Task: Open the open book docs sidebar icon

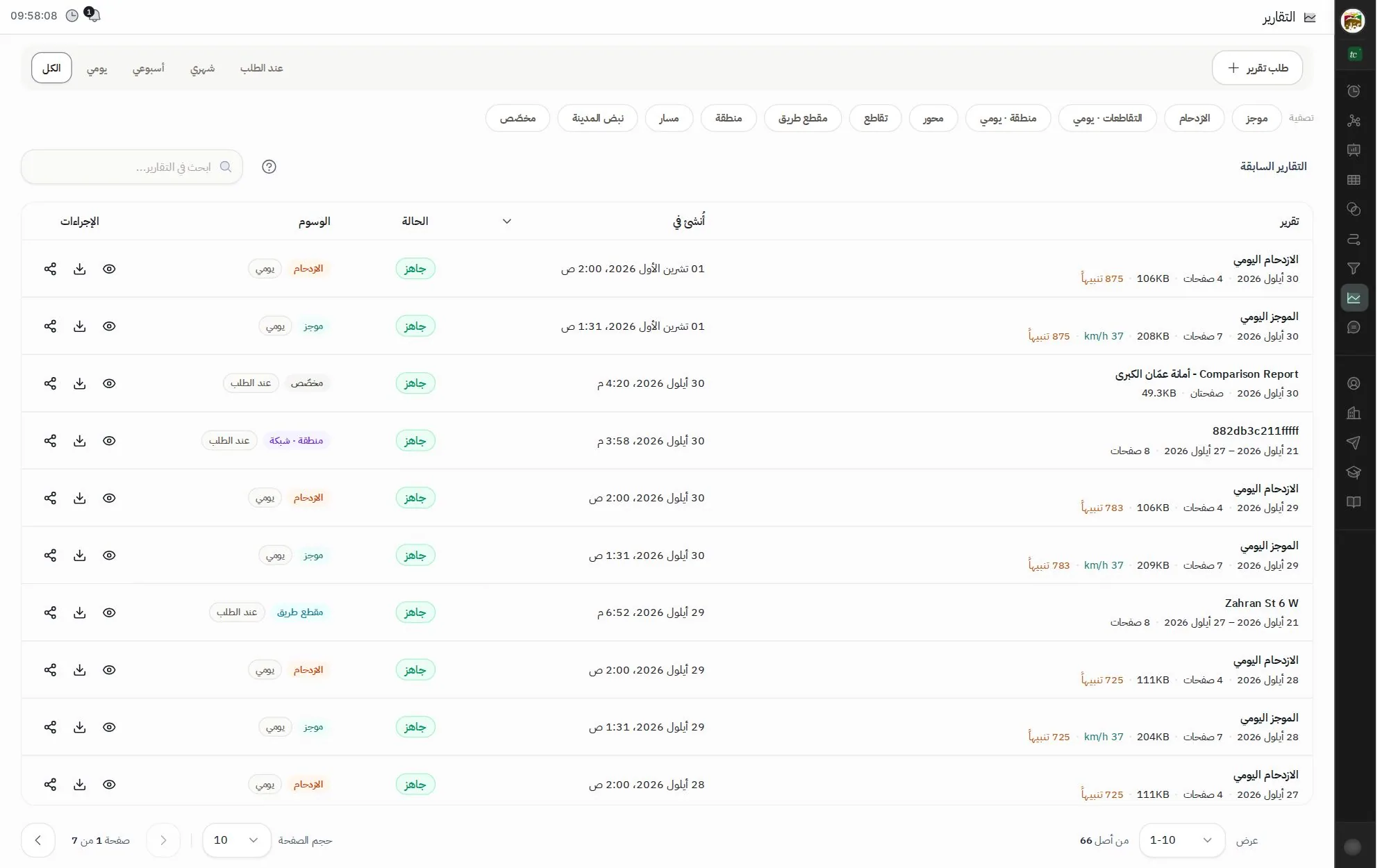Action: [x=1354, y=502]
